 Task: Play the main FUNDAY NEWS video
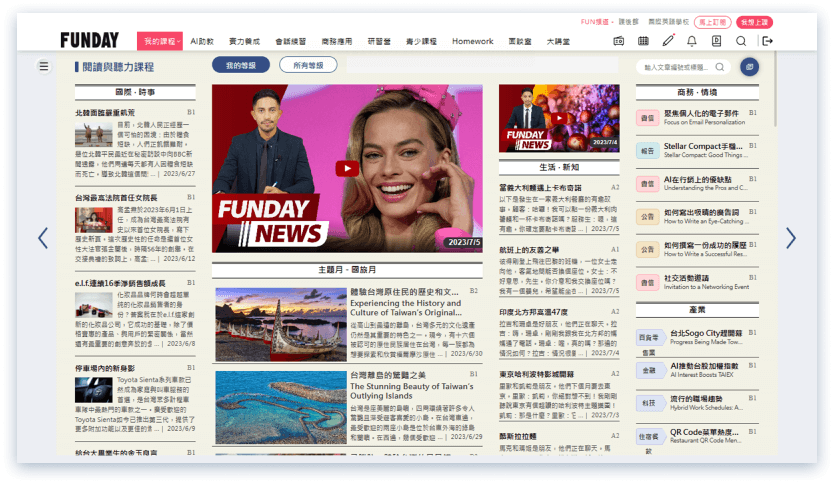346,168
